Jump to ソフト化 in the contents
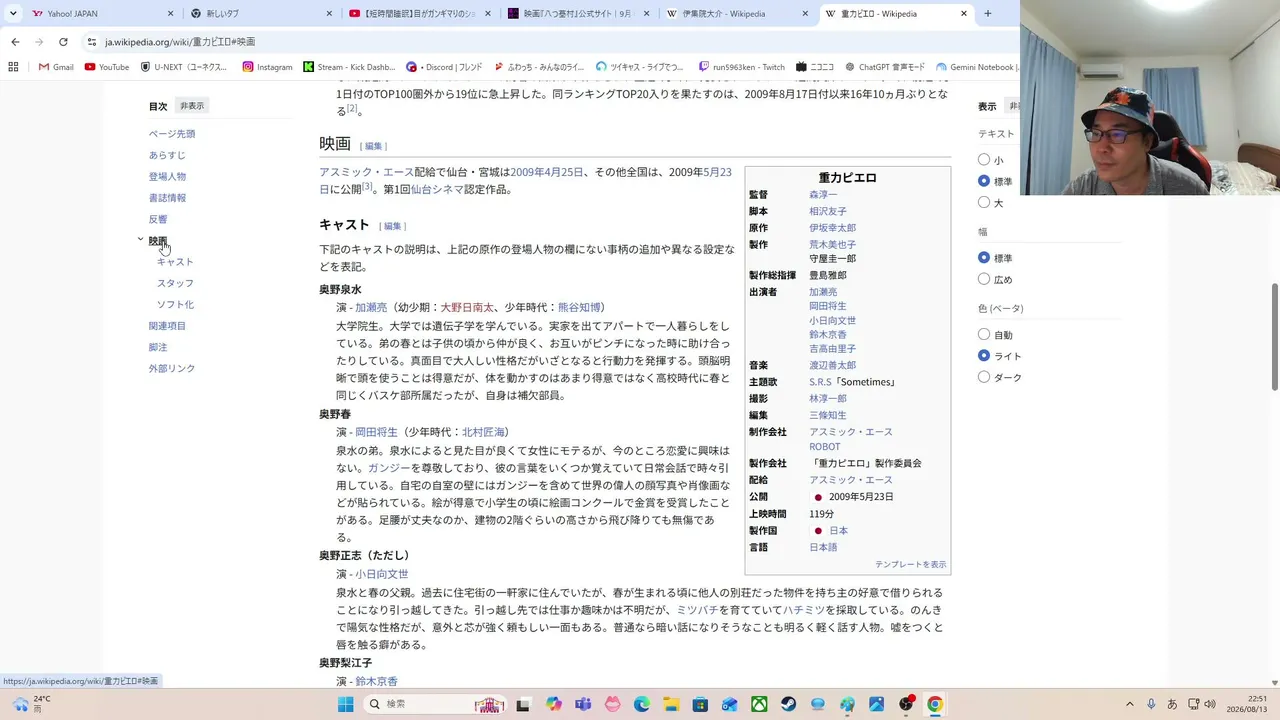1280x720 pixels. tap(175, 305)
